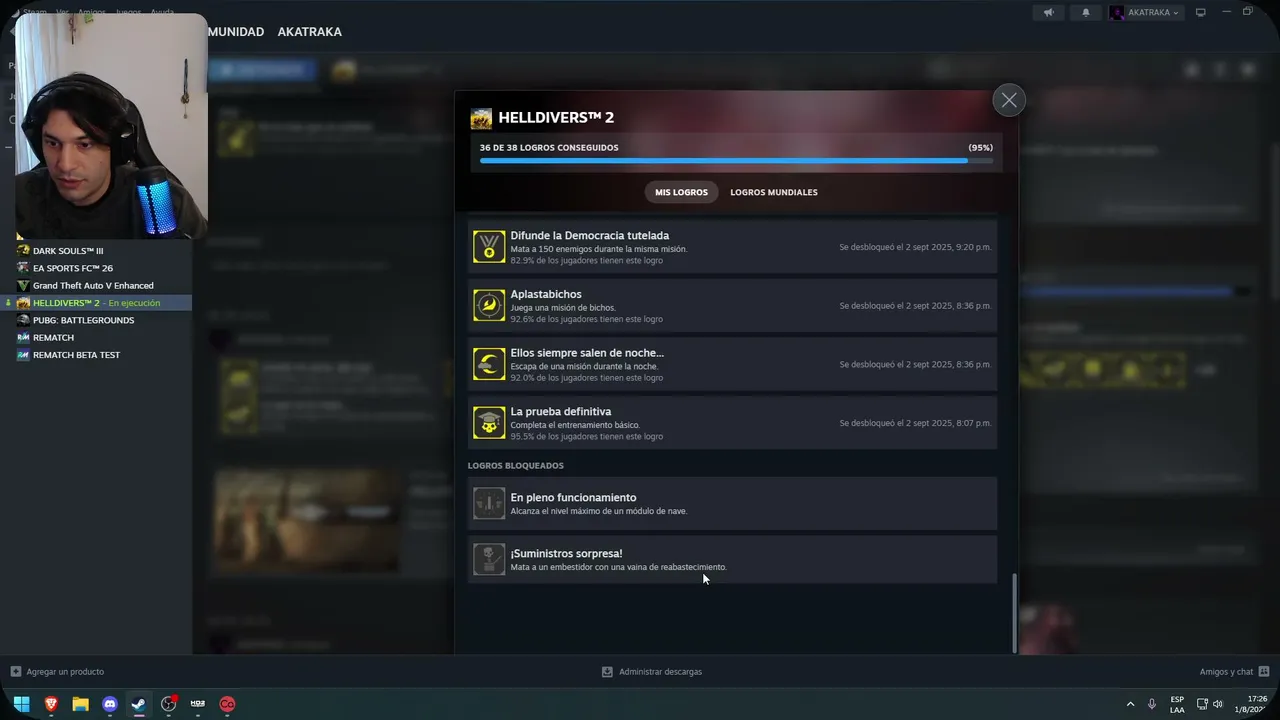Select HELLDIVERS 2 running game entry
Viewport: 1280px width, 720px height.
[96, 303]
